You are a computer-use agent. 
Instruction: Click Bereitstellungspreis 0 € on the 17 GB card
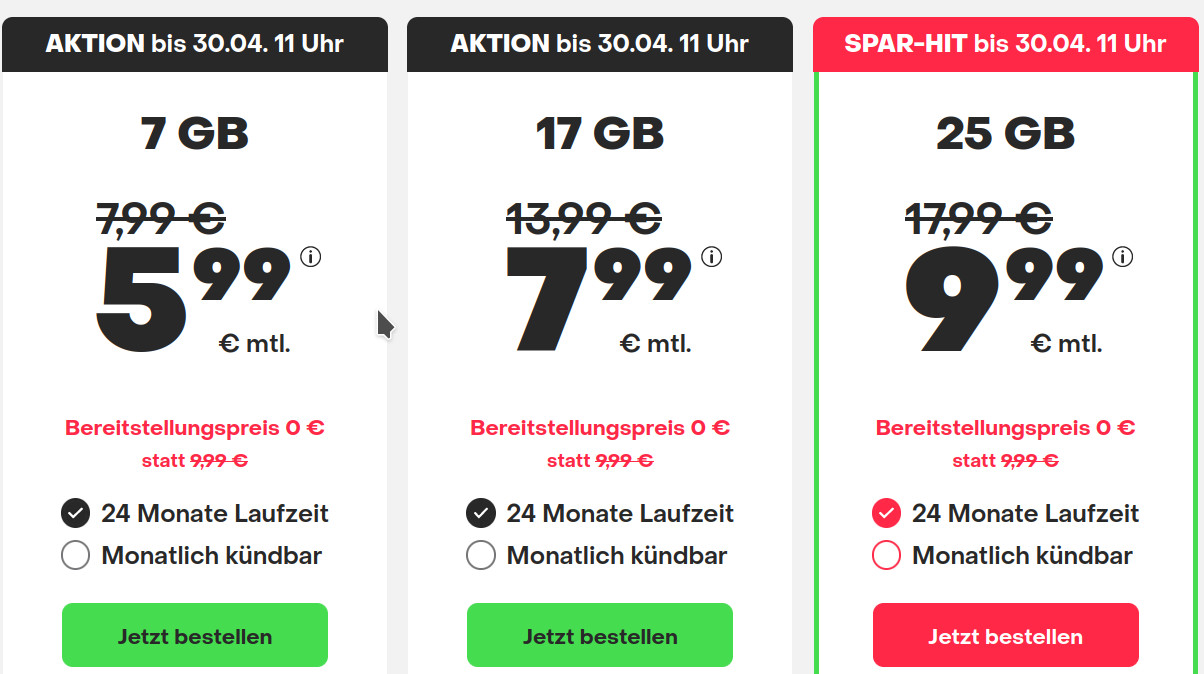[x=600, y=427]
